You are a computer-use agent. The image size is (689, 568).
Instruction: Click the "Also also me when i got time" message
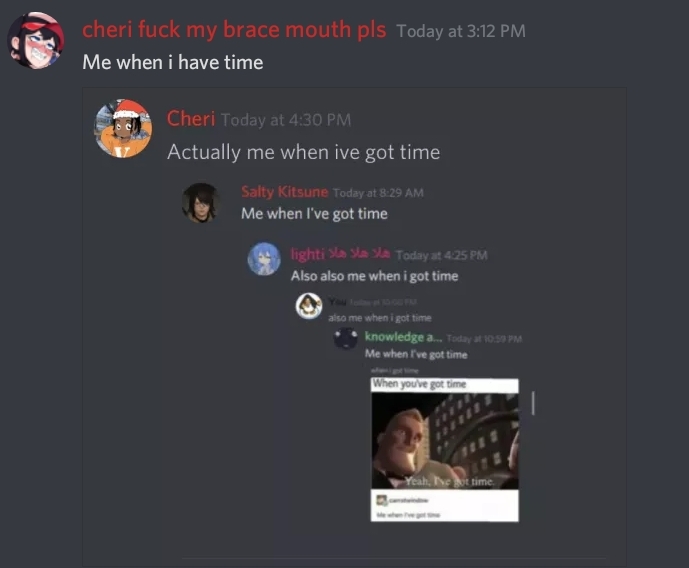click(x=374, y=276)
